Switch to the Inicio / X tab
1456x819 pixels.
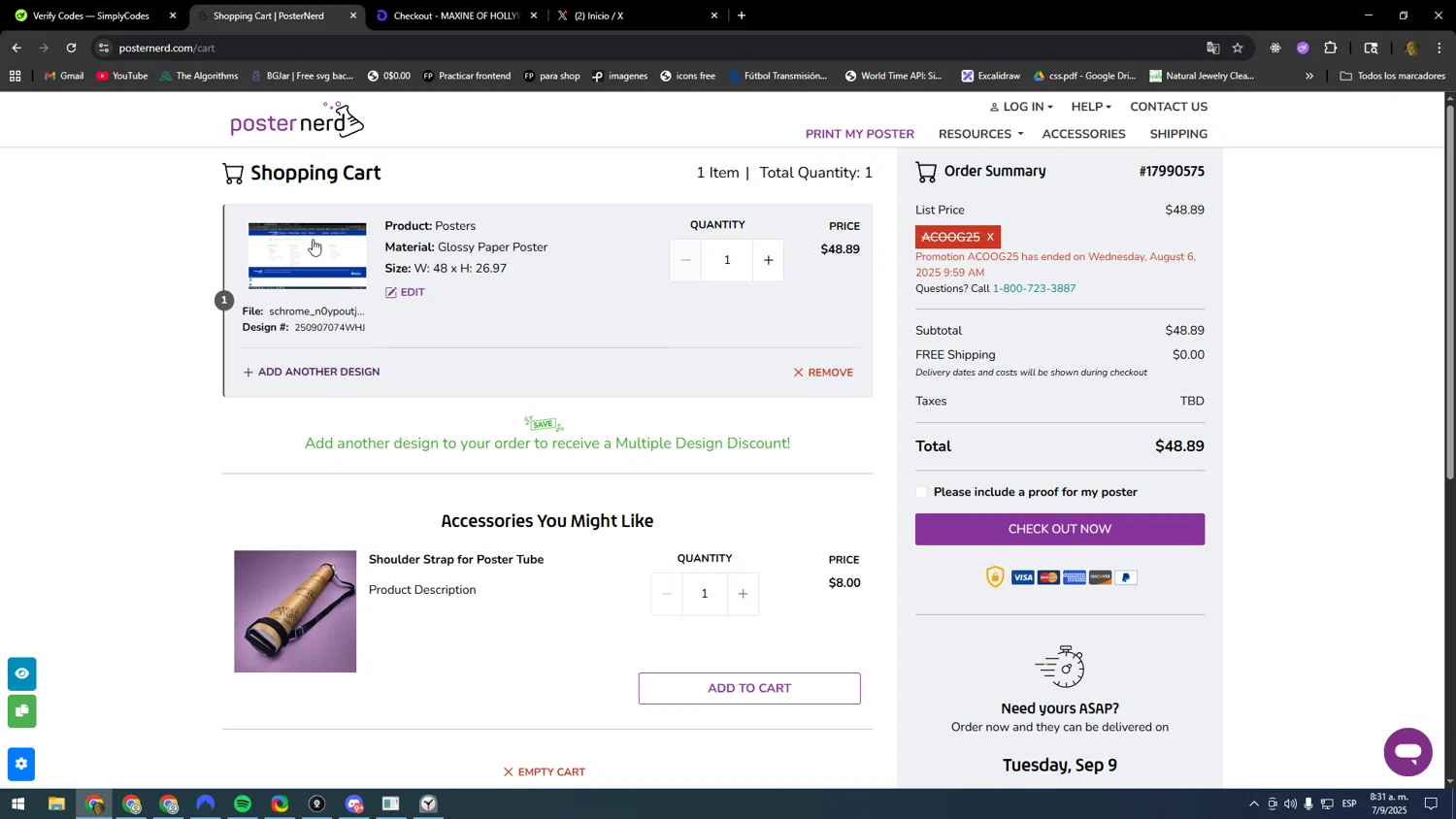(x=636, y=16)
